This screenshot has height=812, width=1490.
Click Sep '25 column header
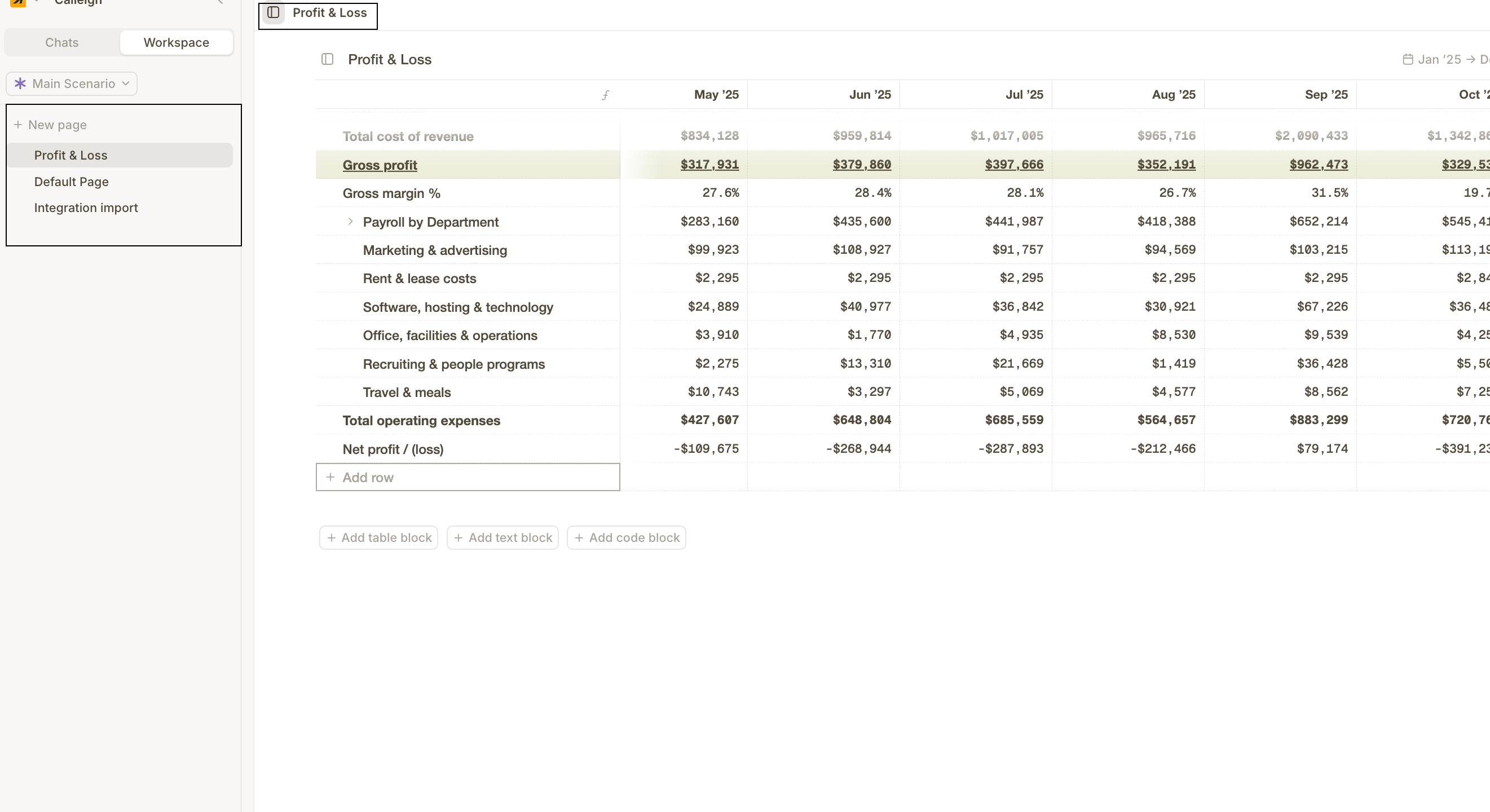tap(1326, 94)
